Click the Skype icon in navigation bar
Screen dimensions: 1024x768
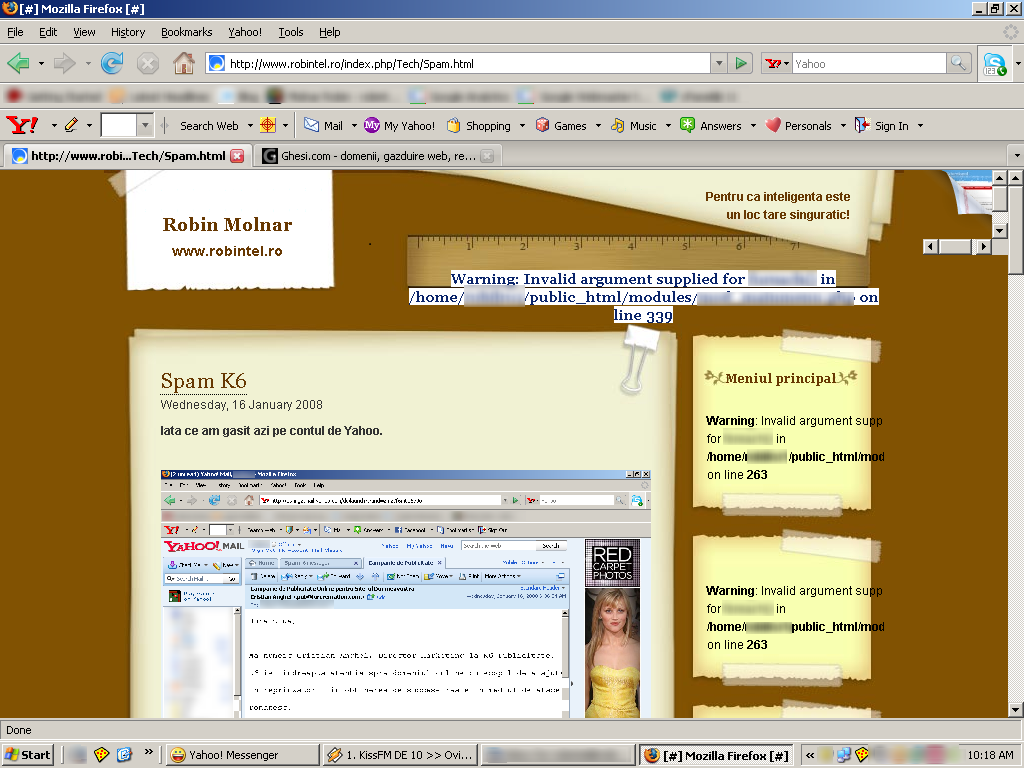pos(994,65)
